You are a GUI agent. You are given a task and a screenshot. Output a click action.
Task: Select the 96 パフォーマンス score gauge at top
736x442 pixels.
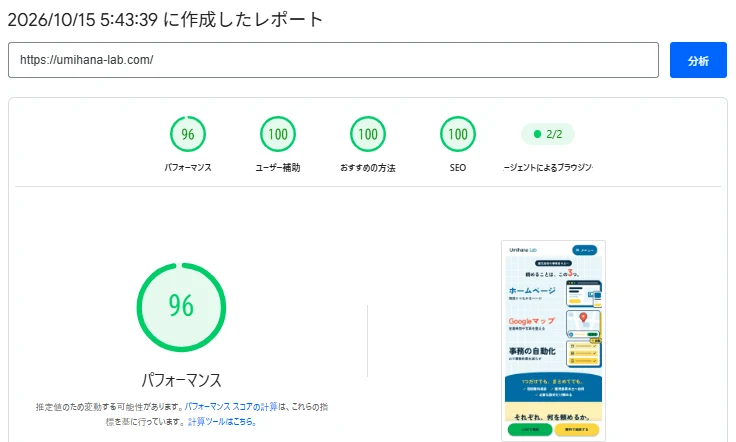188,134
